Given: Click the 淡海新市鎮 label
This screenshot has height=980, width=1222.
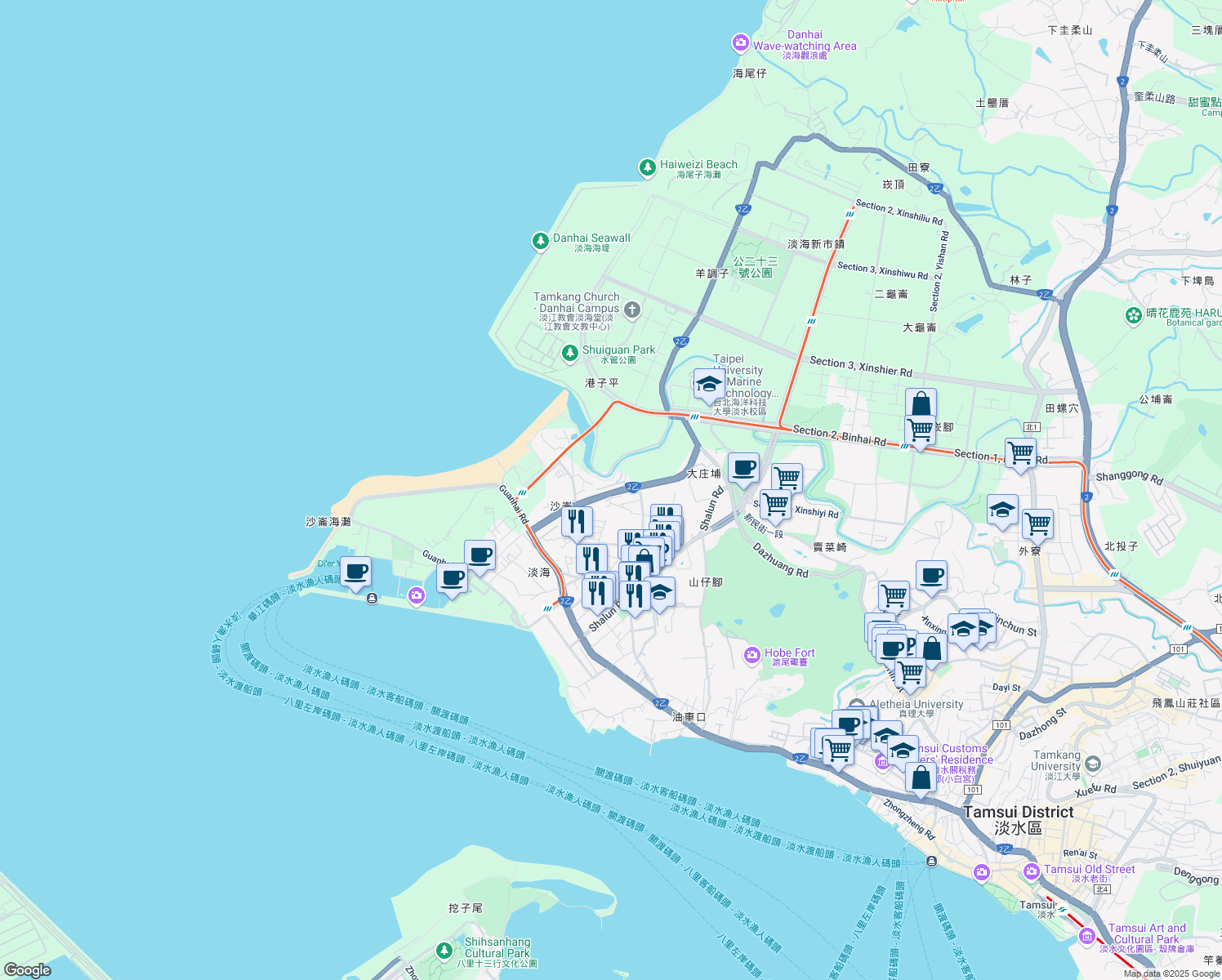Looking at the screenshot, I should (816, 244).
